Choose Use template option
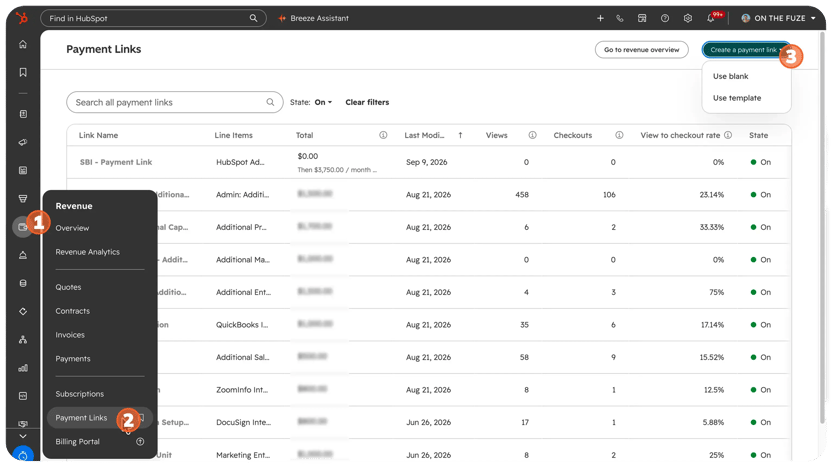Image resolution: width=832 pixels, height=467 pixels. 737,98
